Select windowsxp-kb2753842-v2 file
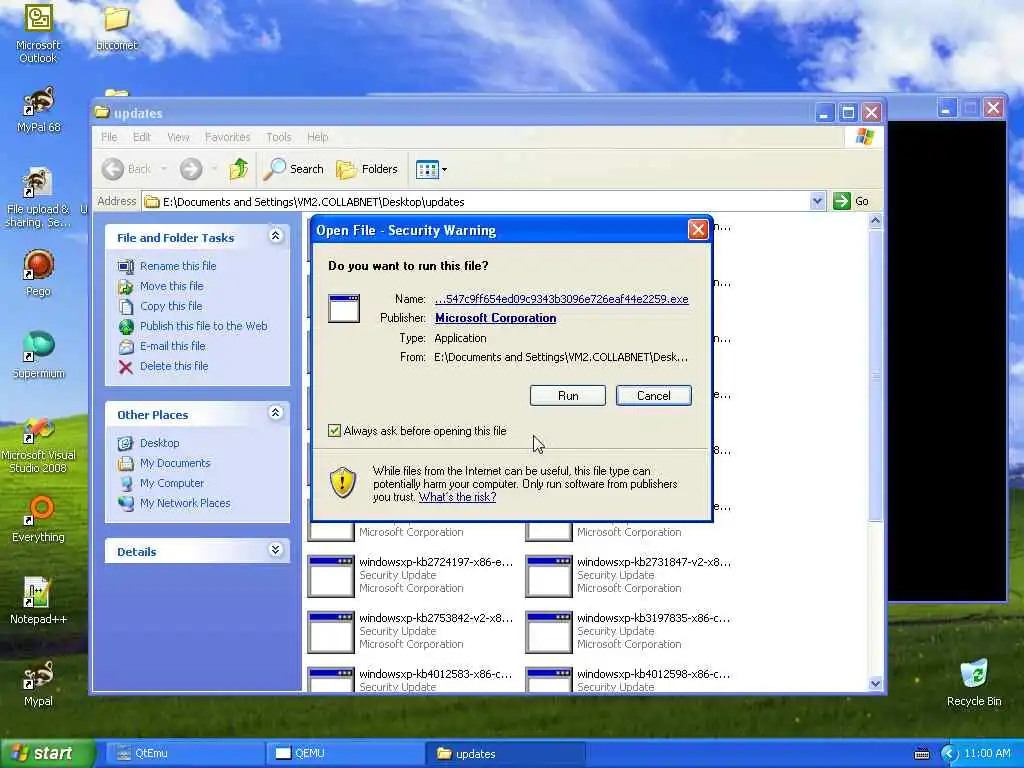1024x768 pixels. coord(411,632)
